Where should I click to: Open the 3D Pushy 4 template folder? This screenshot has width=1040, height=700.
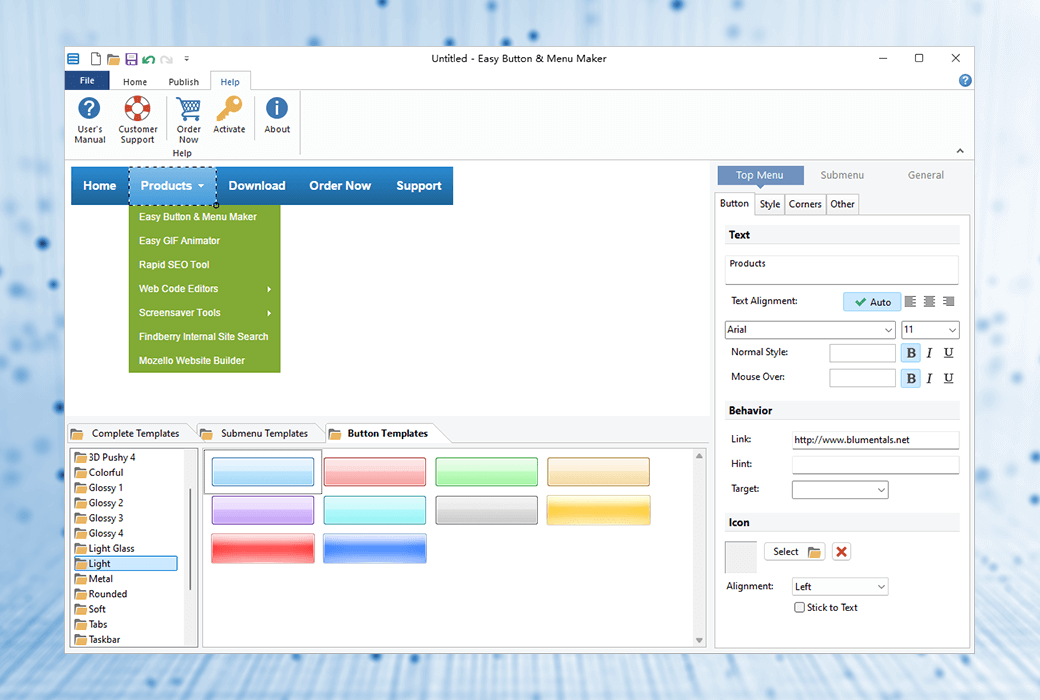point(105,457)
